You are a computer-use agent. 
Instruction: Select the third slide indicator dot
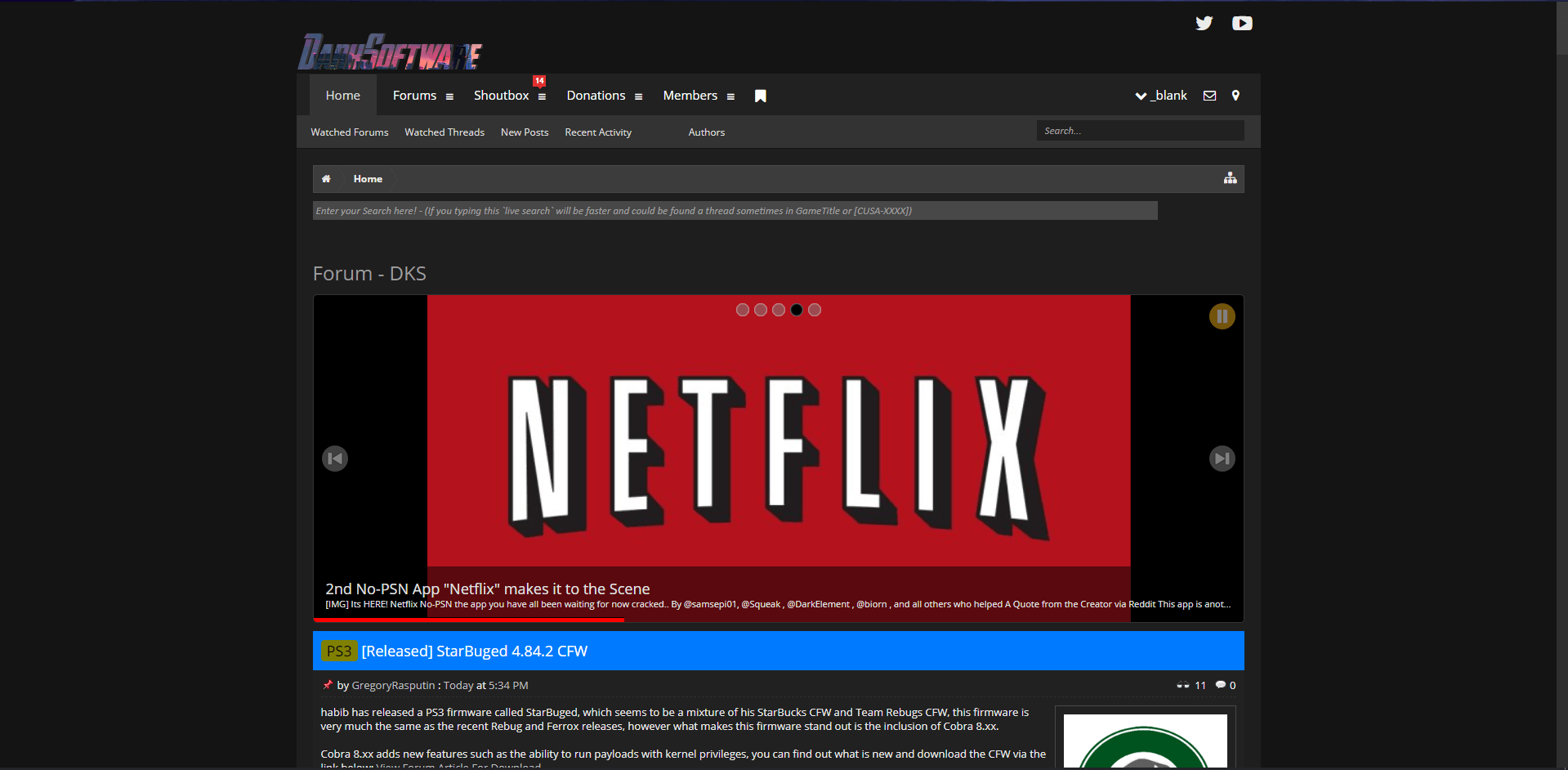(779, 310)
